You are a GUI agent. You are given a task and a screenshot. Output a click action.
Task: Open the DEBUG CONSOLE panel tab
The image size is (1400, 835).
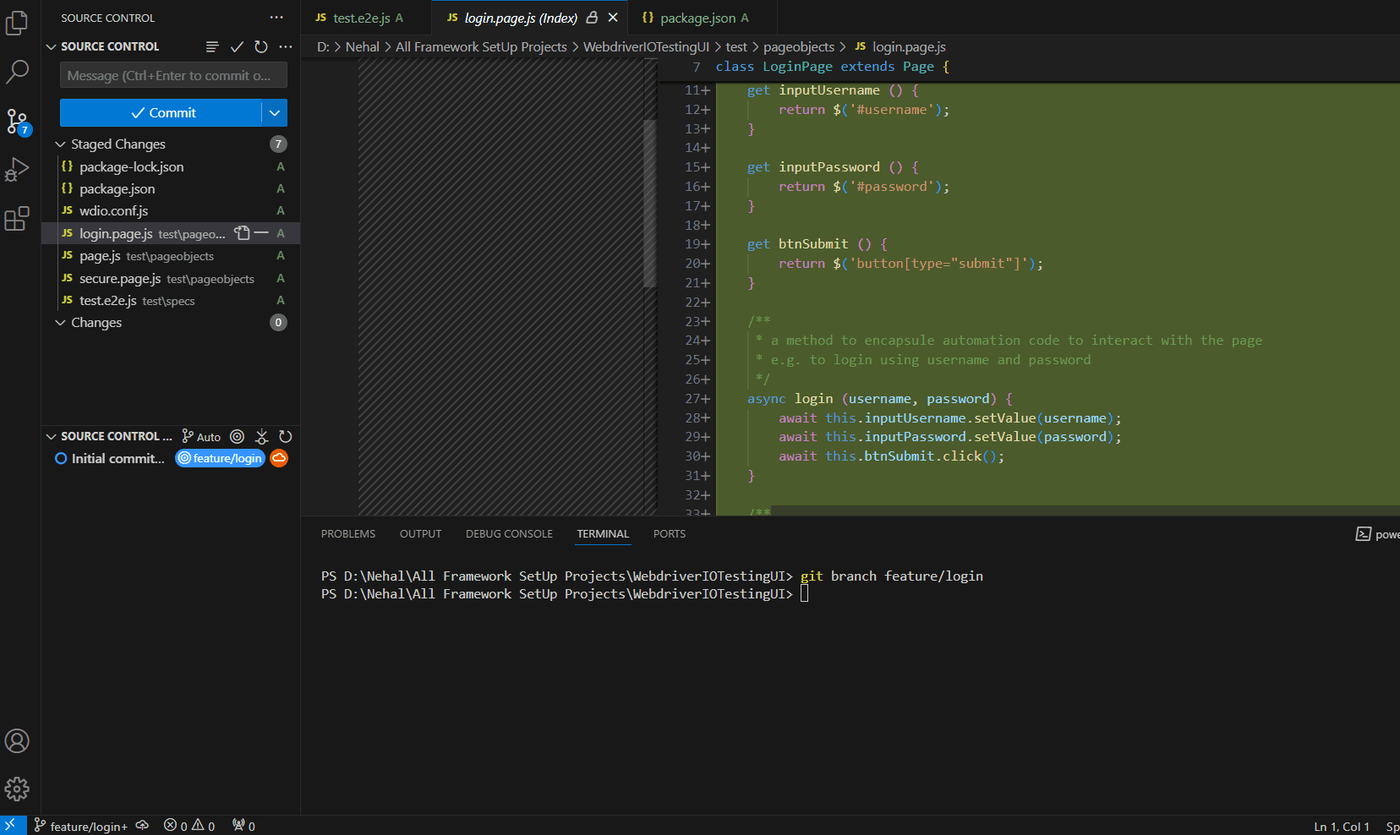(509, 534)
